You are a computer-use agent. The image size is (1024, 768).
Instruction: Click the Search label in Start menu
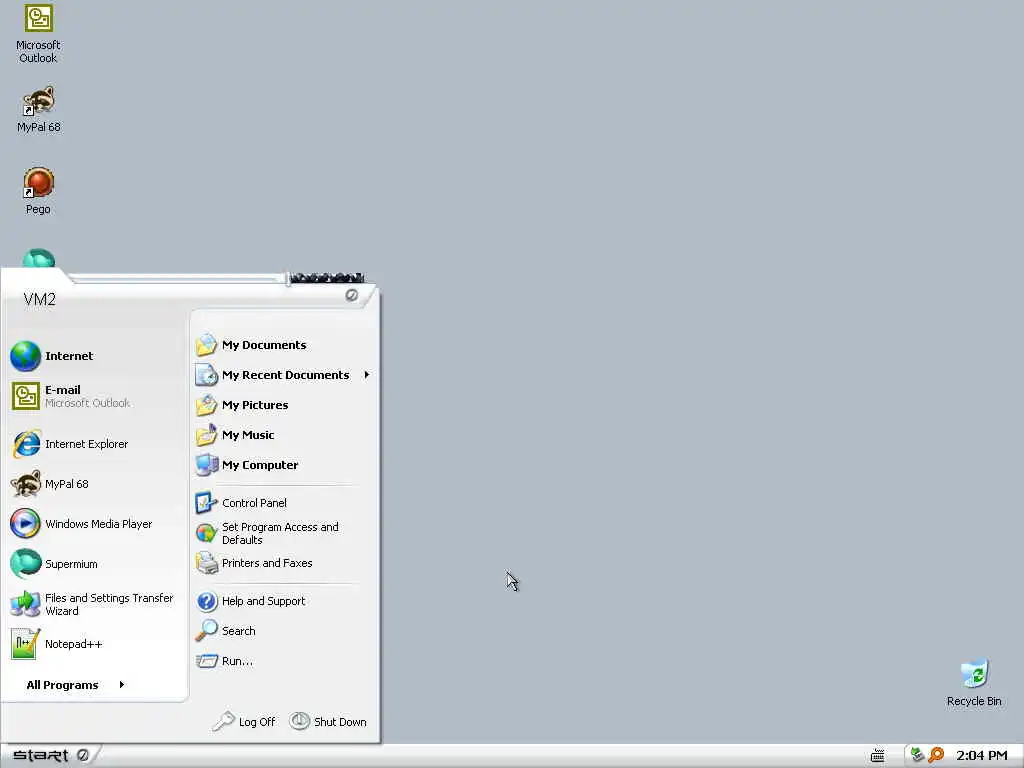(238, 631)
